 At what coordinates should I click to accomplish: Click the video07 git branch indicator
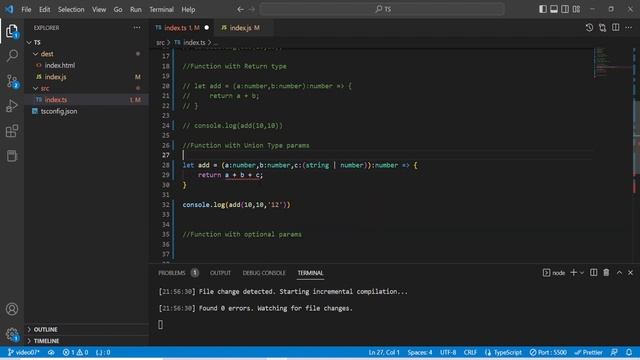coord(24,352)
